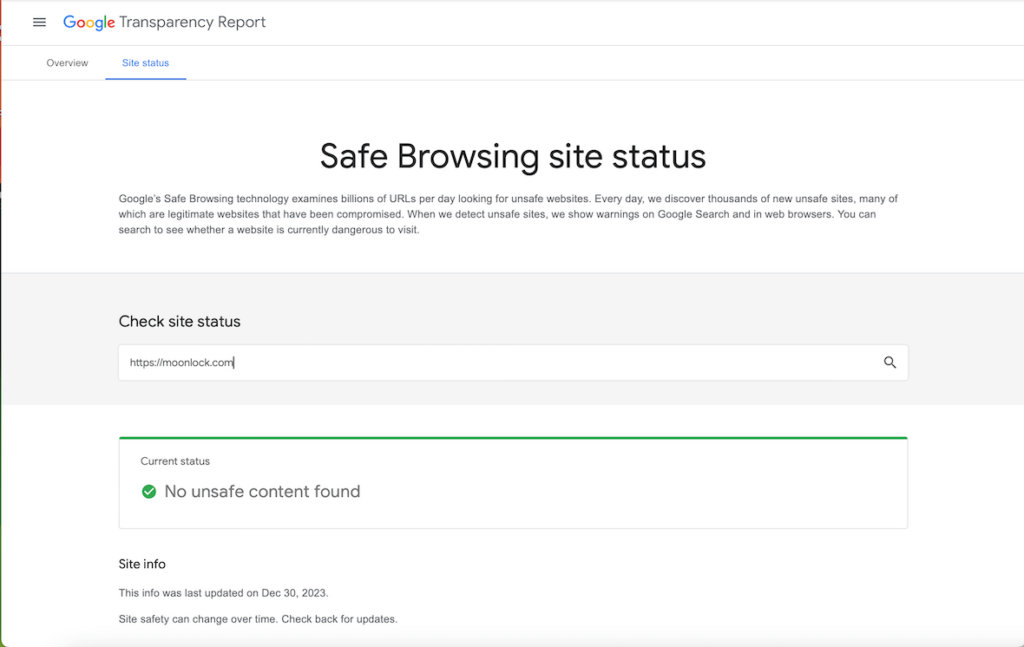
Task: Click the Safe Browsing description paragraph
Action: [512, 213]
